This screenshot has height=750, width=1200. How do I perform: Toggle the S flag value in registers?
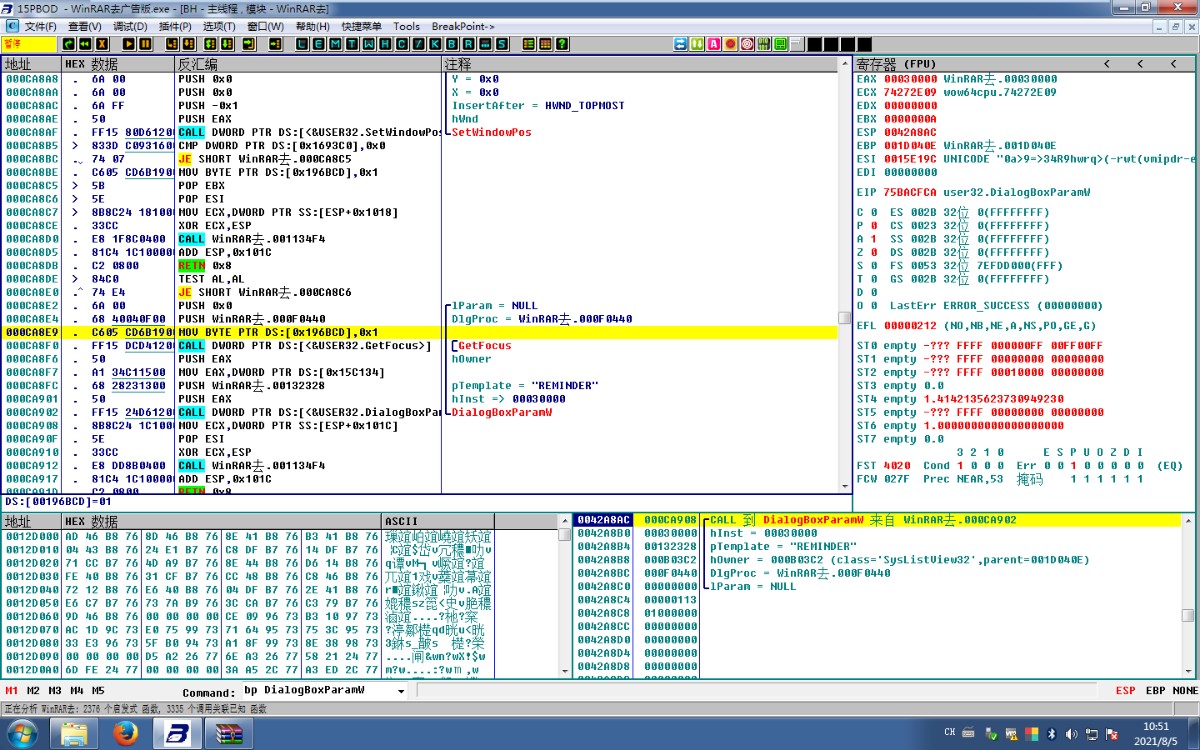(x=875, y=266)
